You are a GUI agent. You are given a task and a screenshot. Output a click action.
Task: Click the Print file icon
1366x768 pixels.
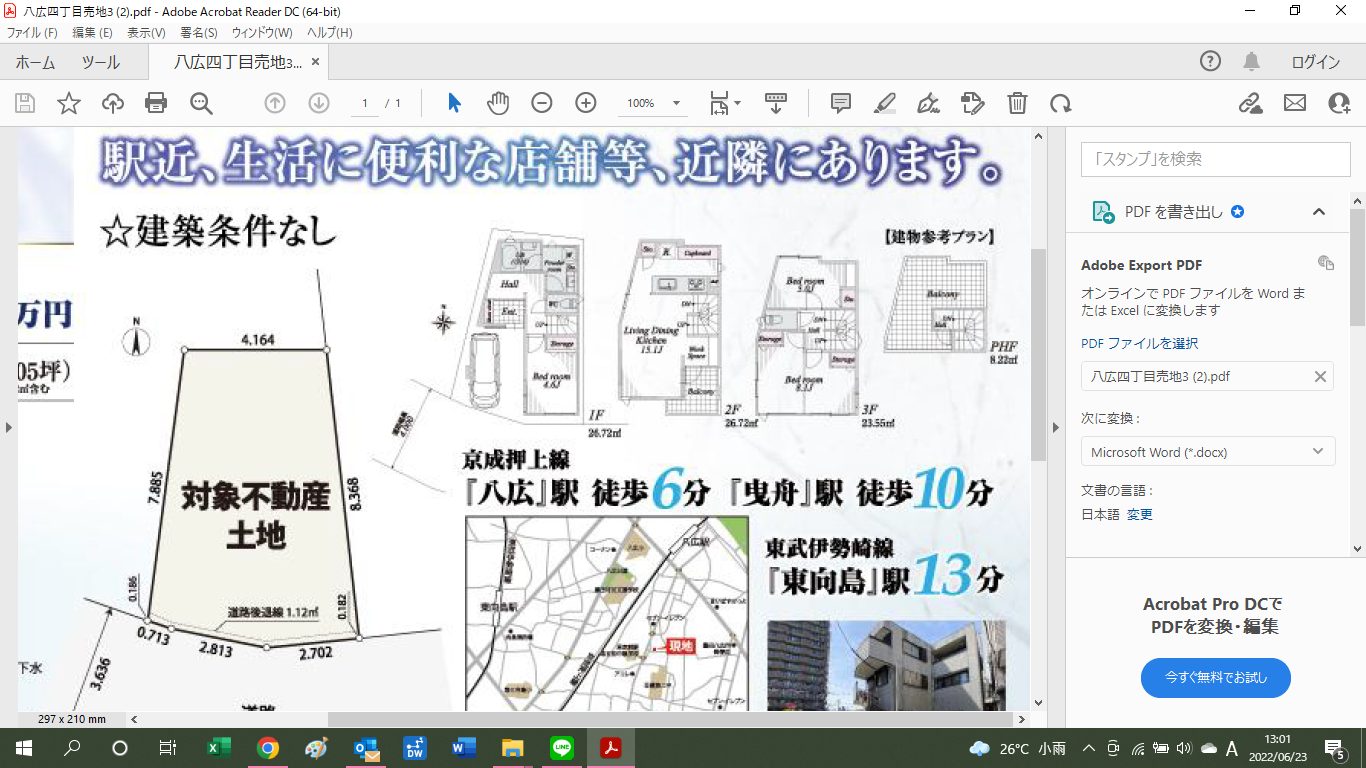156,103
